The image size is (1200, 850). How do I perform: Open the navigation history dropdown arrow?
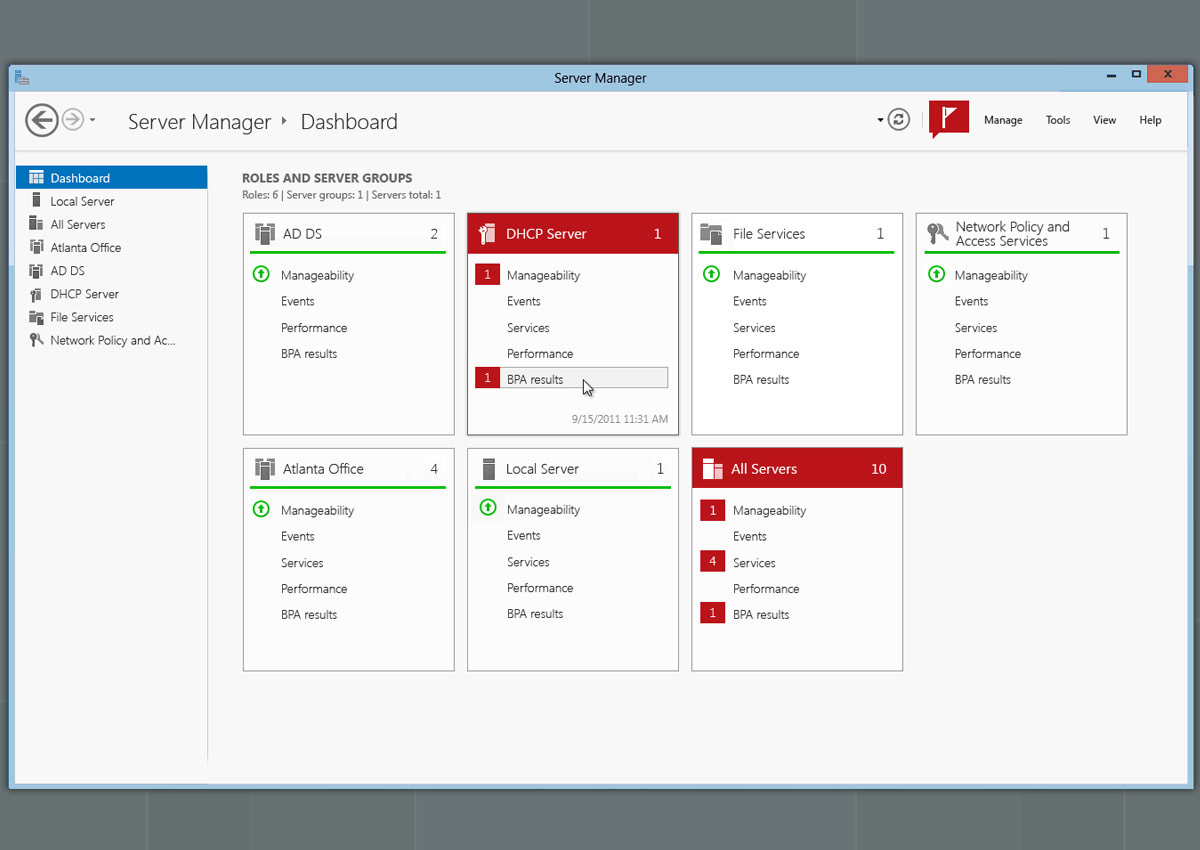(92, 121)
